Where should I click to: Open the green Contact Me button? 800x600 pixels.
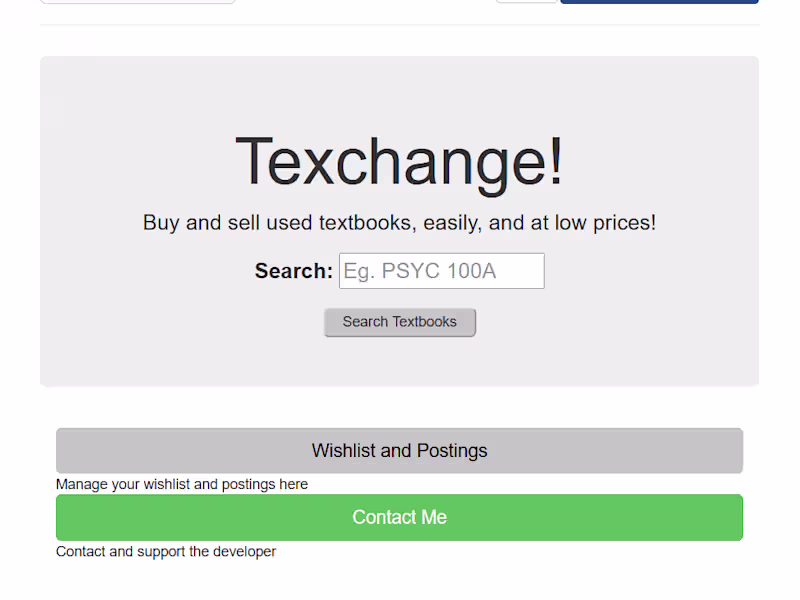click(x=399, y=517)
